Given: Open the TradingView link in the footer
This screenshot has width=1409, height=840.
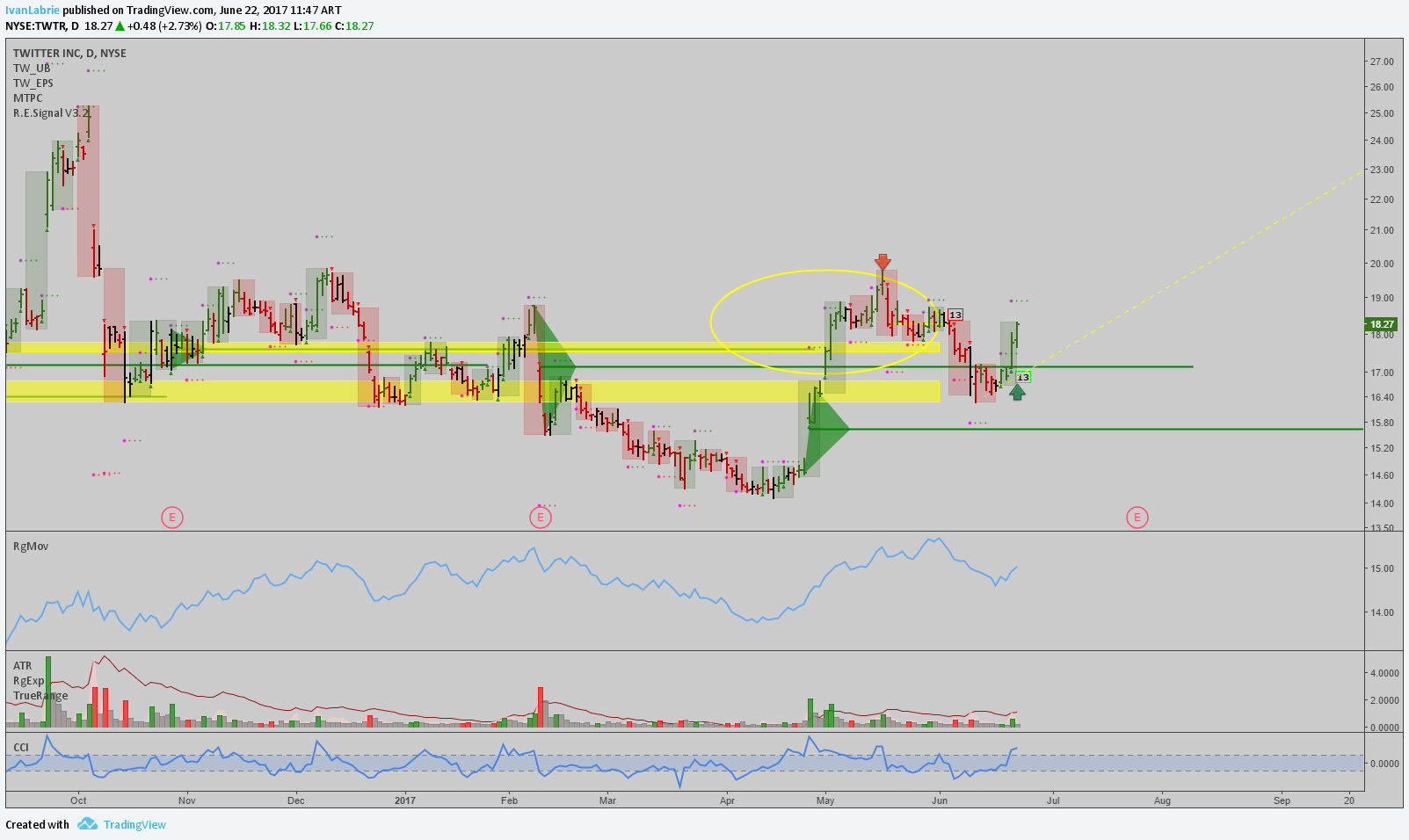Looking at the screenshot, I should tap(134, 824).
